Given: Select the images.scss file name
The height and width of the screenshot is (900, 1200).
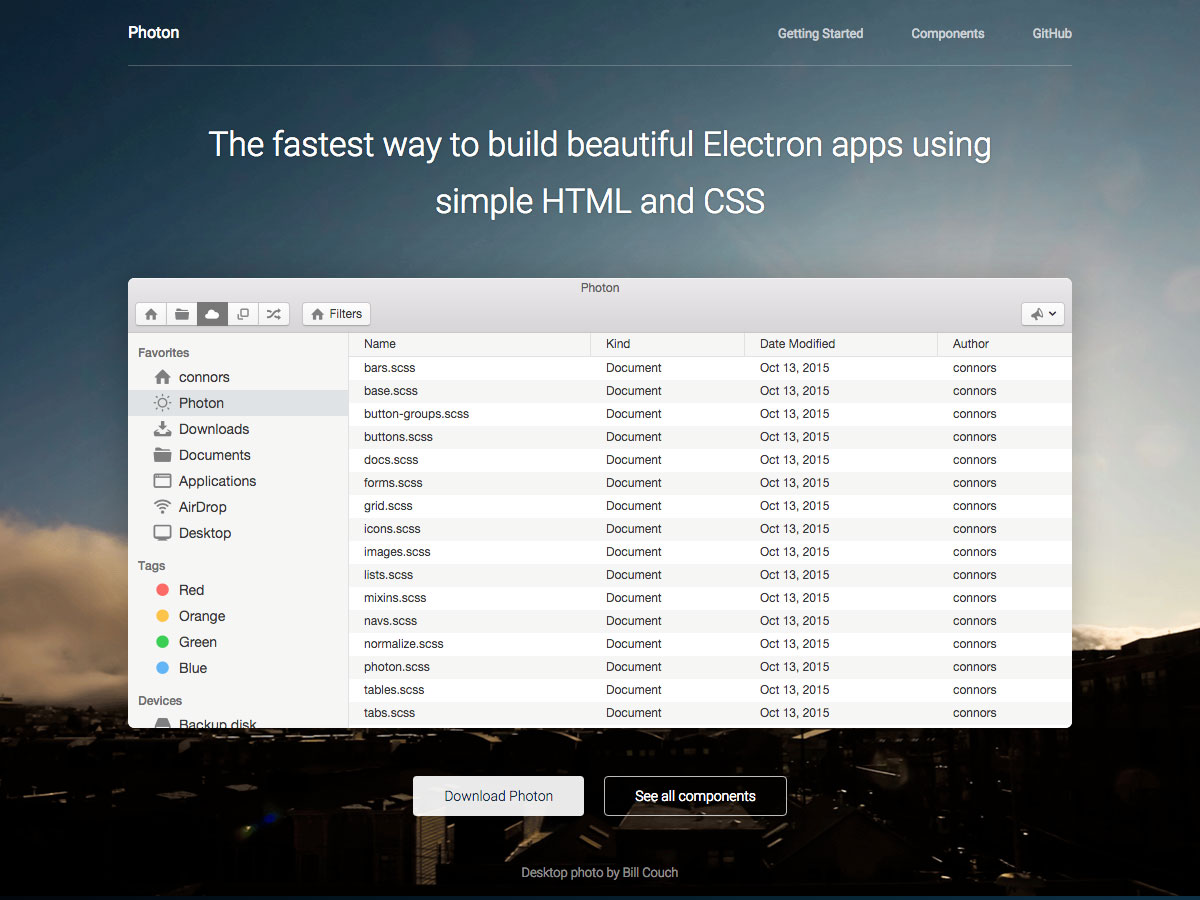Looking at the screenshot, I should pyautogui.click(x=397, y=552).
